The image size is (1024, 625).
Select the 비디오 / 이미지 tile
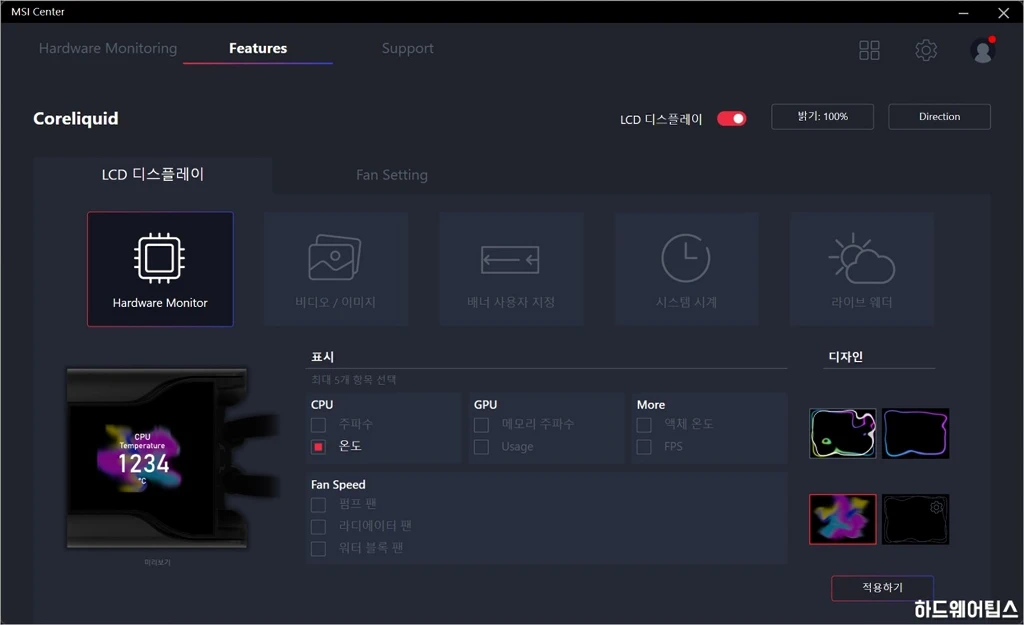336,269
